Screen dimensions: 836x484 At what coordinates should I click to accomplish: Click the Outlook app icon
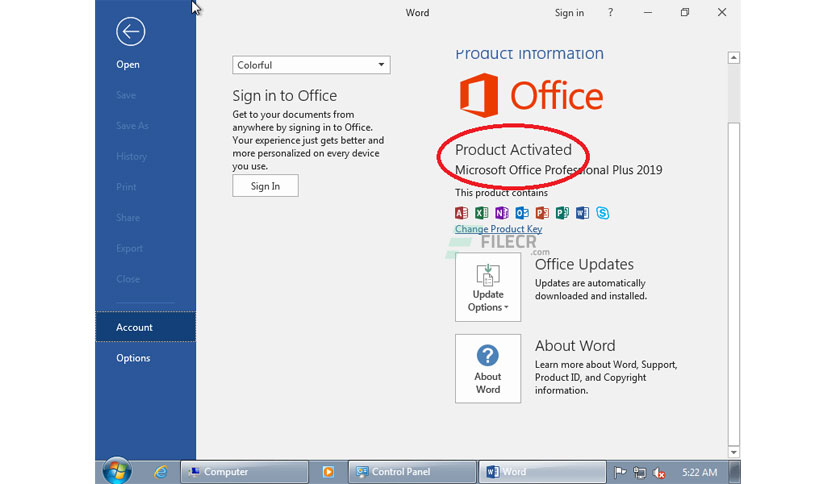(x=522, y=213)
